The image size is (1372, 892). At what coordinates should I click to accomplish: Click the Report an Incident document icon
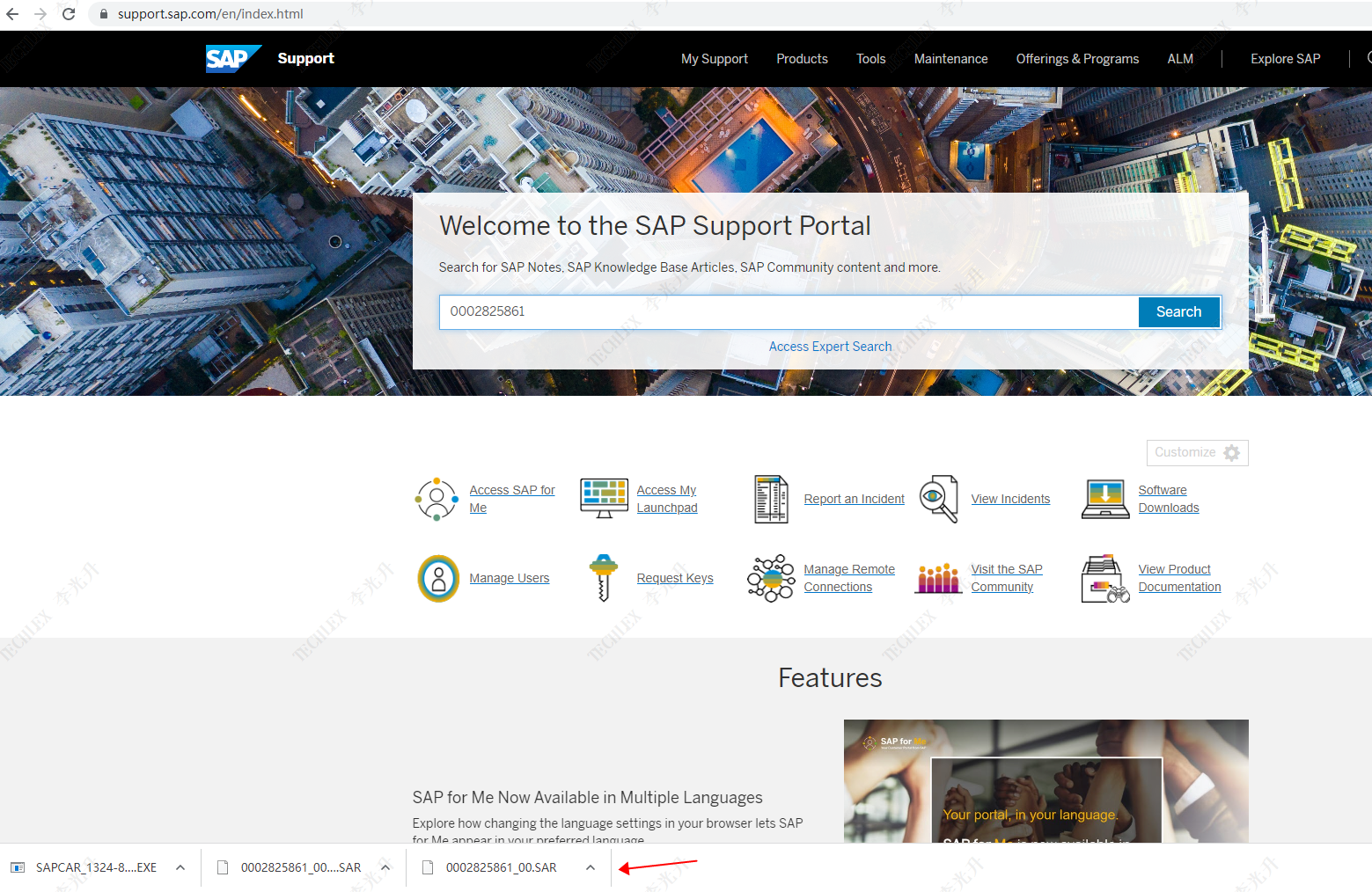point(771,499)
